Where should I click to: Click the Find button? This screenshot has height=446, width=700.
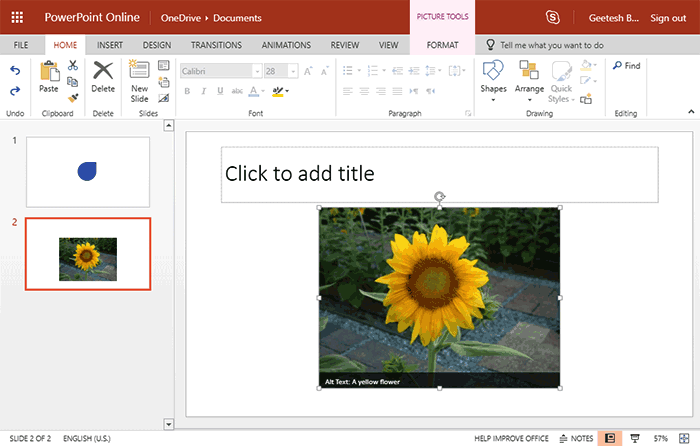(x=626, y=66)
